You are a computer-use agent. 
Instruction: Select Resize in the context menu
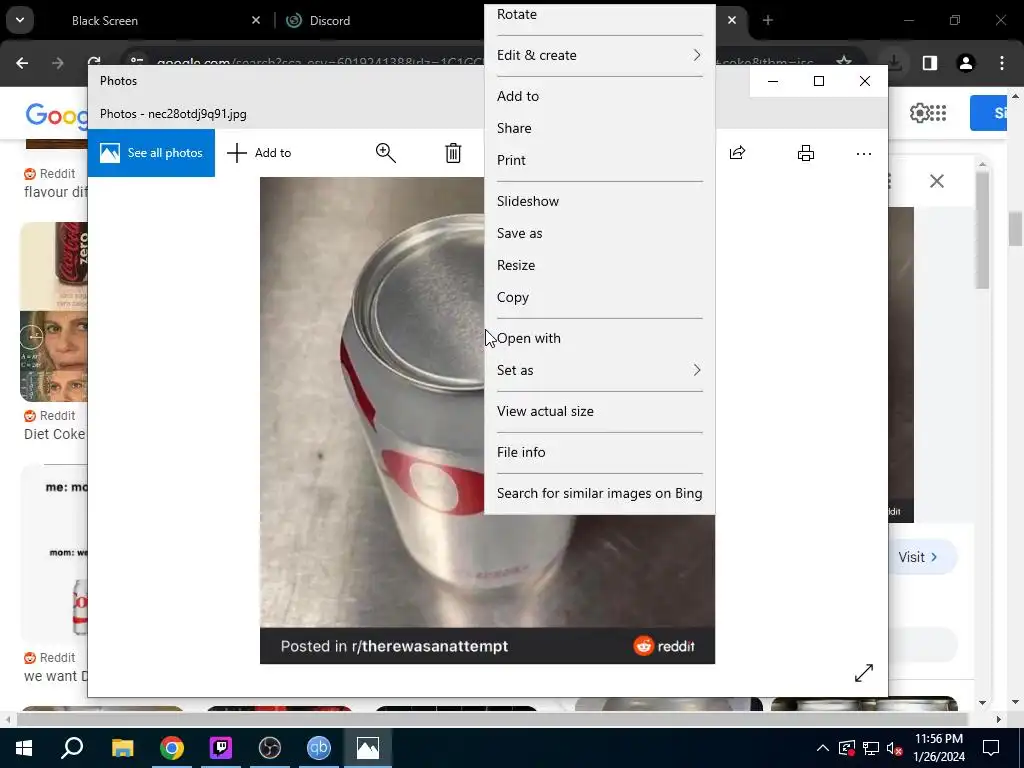(599, 265)
